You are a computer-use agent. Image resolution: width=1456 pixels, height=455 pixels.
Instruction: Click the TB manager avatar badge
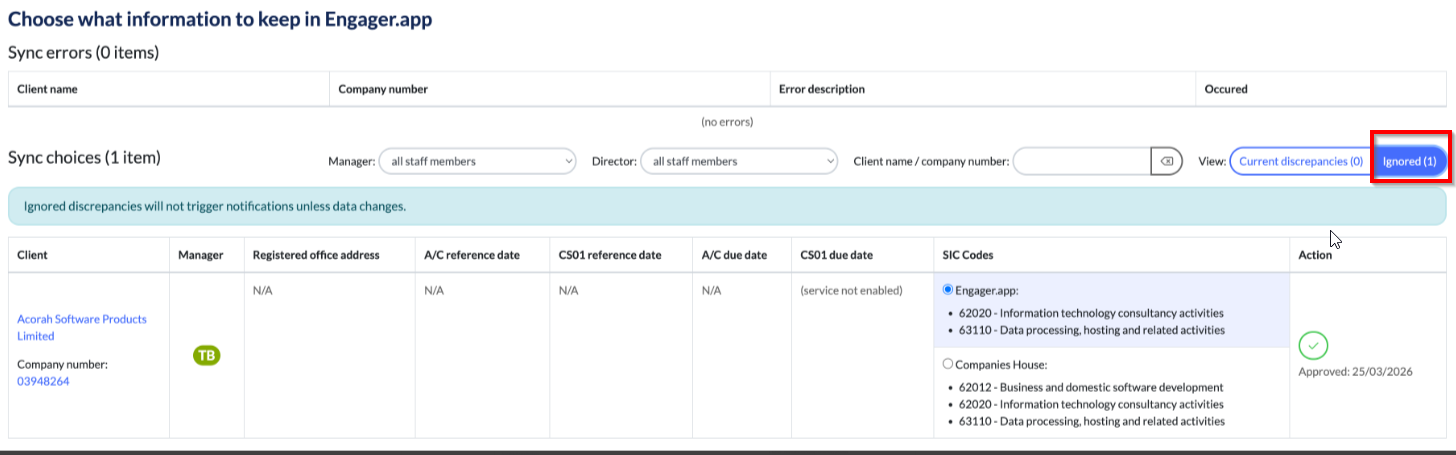pyautogui.click(x=207, y=355)
